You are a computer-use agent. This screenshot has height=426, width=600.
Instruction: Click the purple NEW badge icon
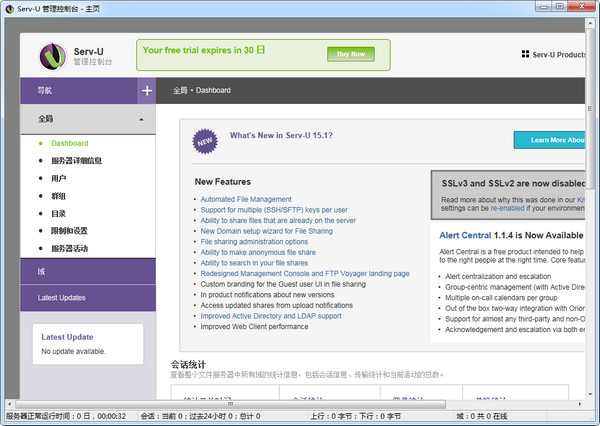pos(205,141)
